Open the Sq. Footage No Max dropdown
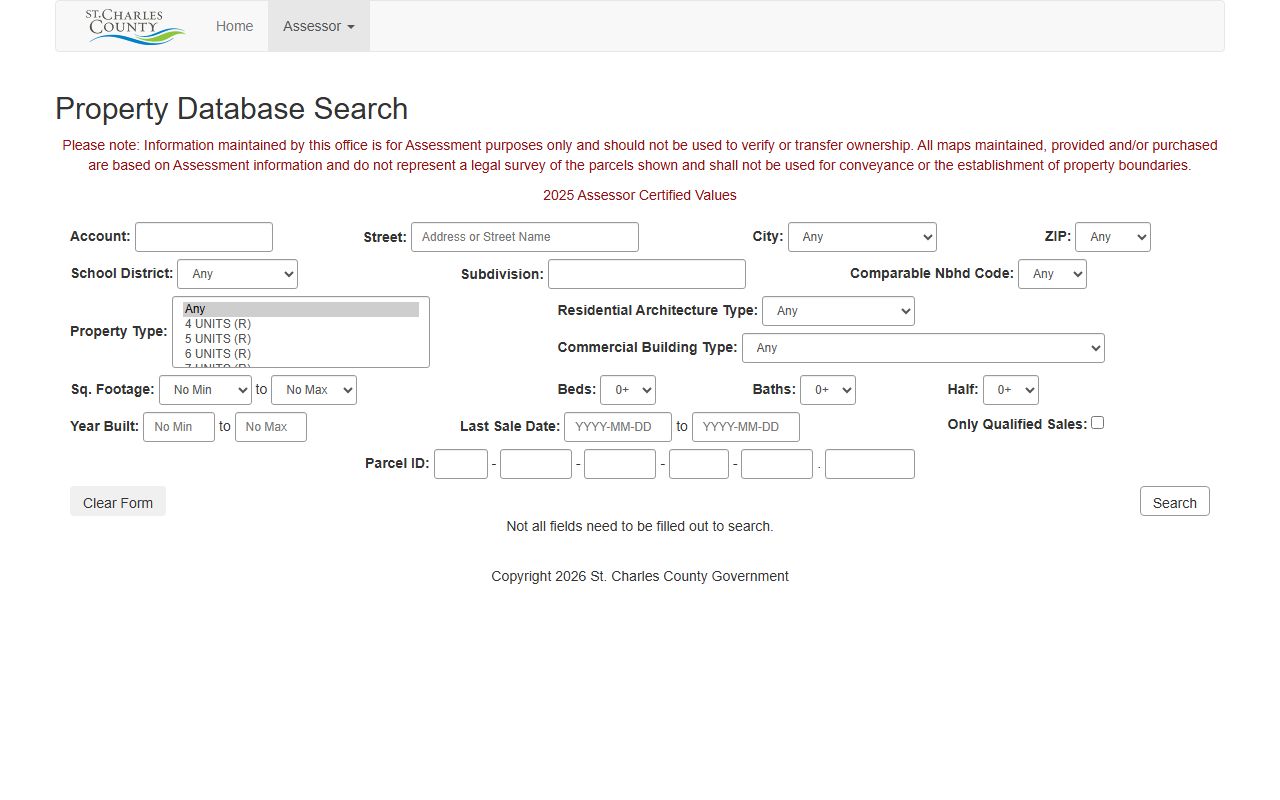Screen dimensions: 1280x800 coord(314,390)
